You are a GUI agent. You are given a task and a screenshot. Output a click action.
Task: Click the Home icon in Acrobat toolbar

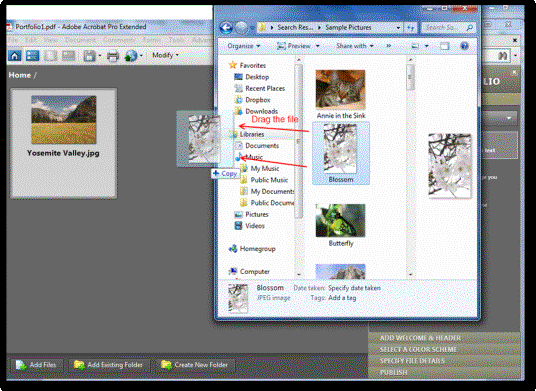15,55
